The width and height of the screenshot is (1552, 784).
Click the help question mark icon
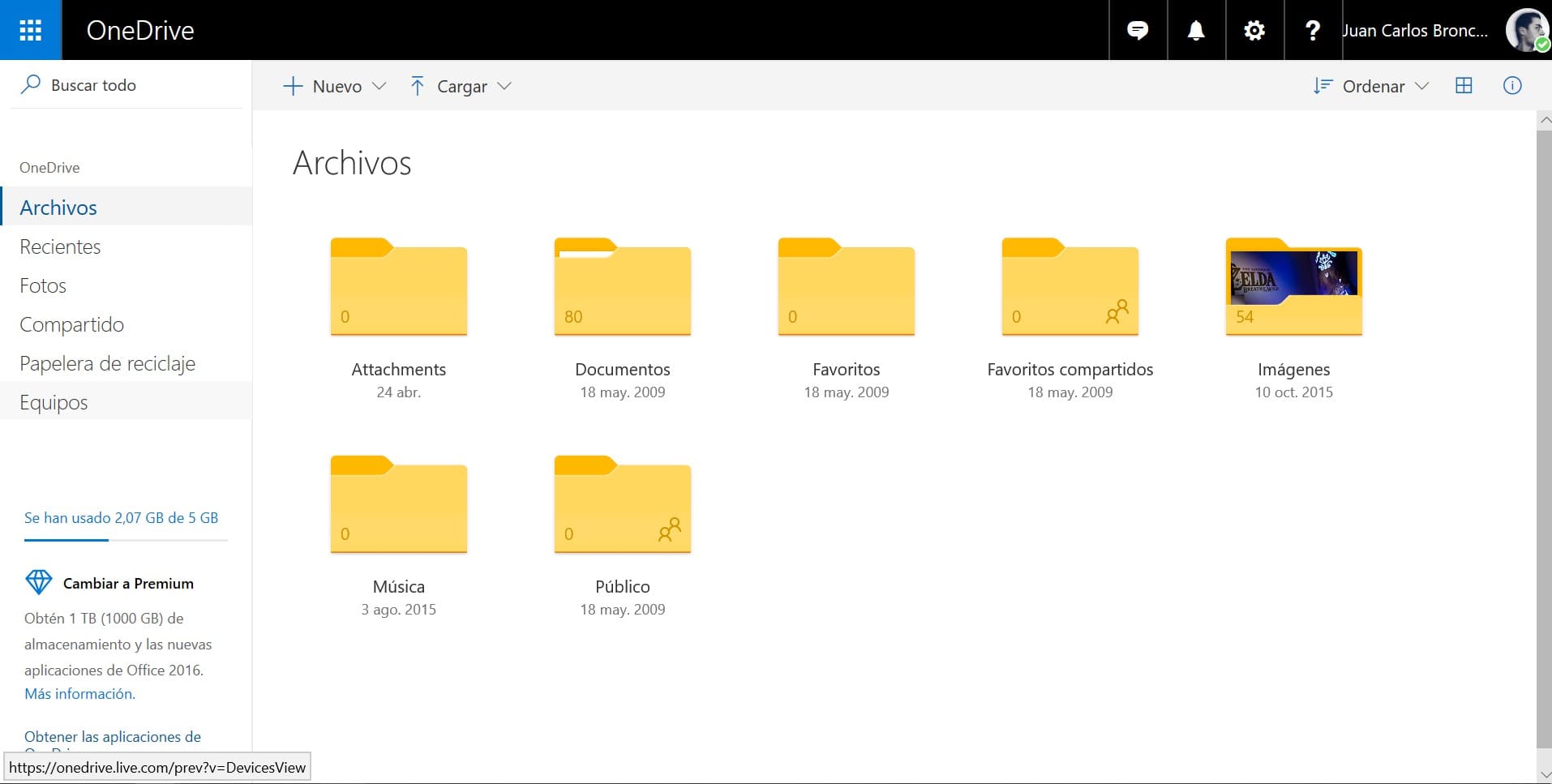pyautogui.click(x=1312, y=30)
